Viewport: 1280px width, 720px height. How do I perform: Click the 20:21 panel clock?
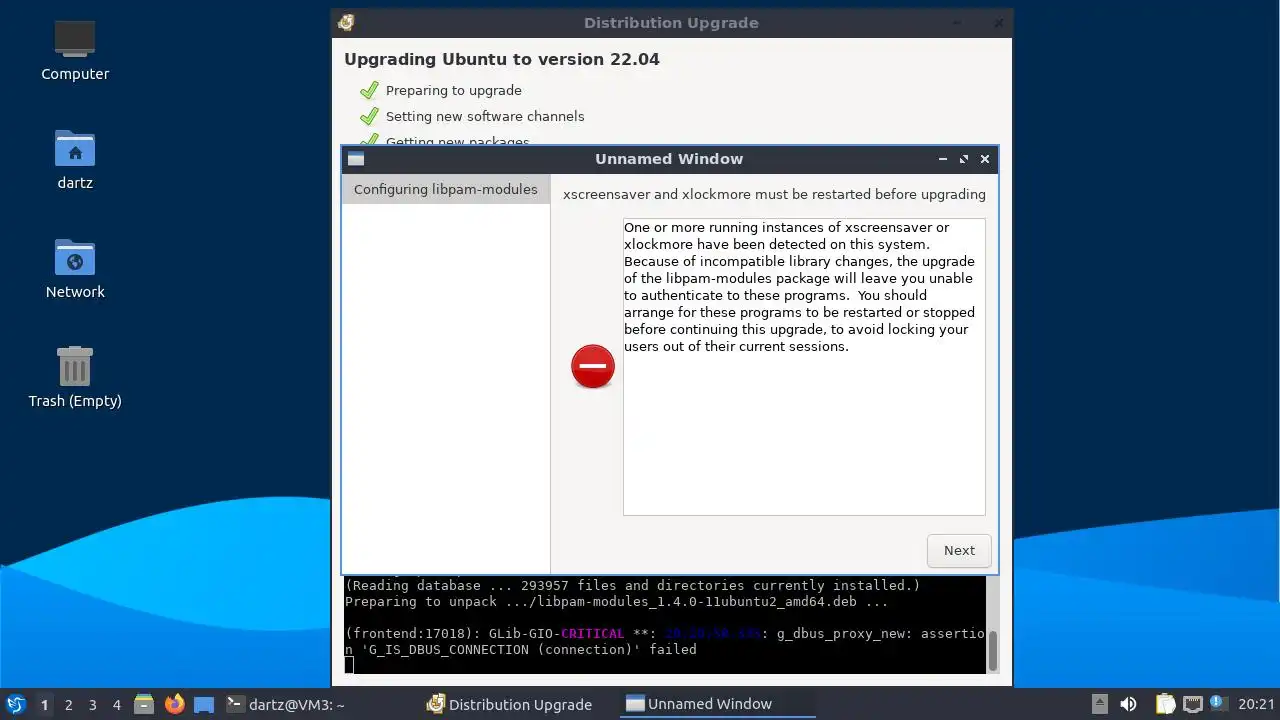(x=1256, y=704)
